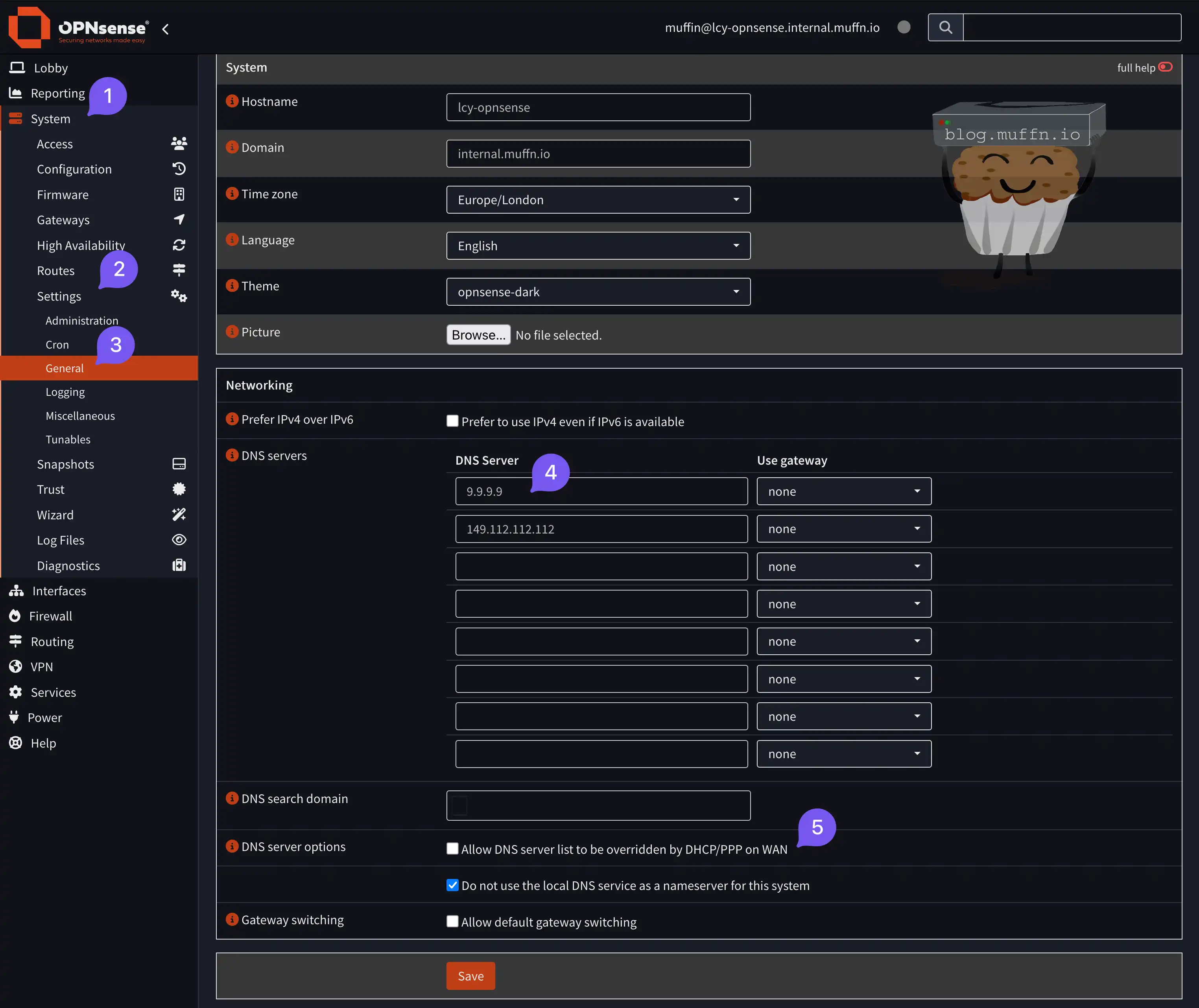
Task: Click Browse to choose a picture
Action: coord(478,335)
